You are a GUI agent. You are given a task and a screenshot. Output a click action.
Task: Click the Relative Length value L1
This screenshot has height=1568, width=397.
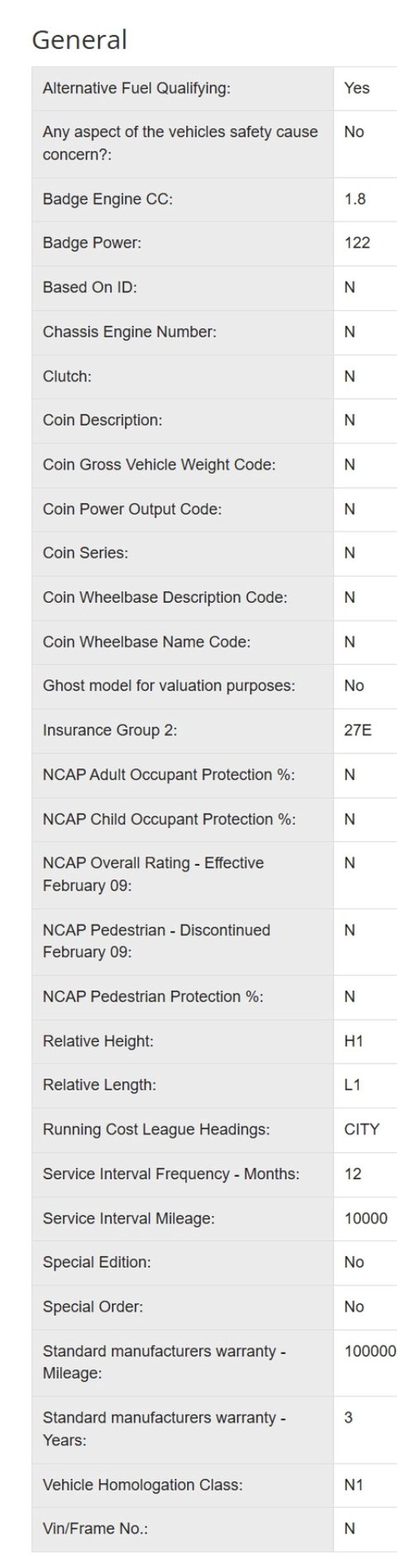[x=352, y=1085]
